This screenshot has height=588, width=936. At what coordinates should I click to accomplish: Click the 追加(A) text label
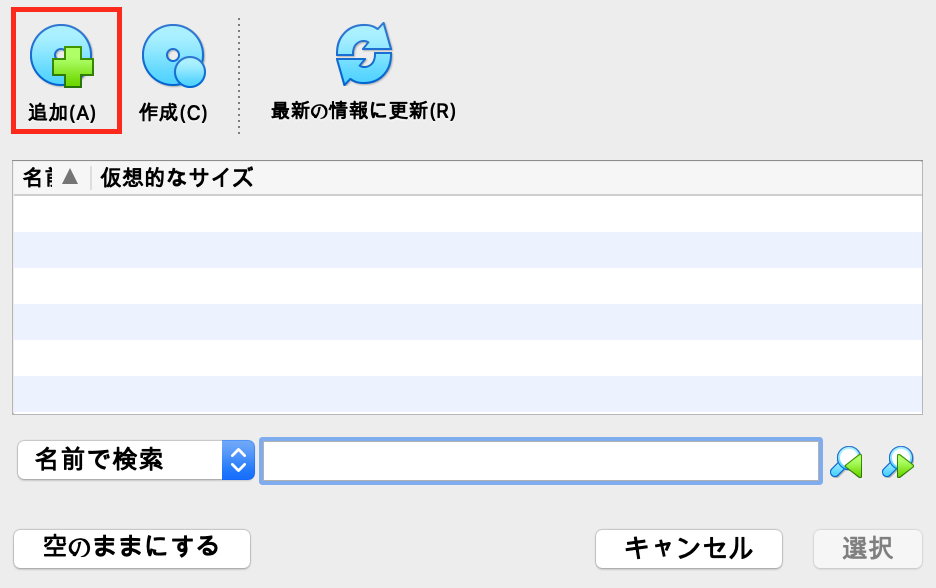click(62, 112)
